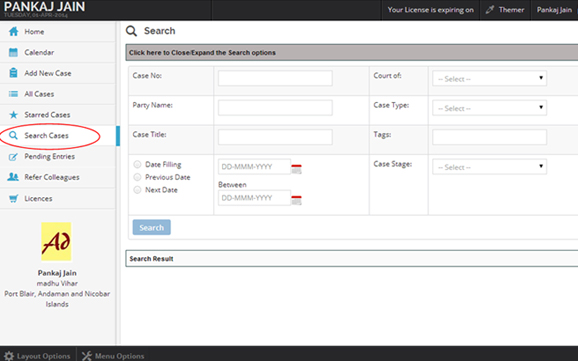Open the Court of dropdown
This screenshot has height=361, width=578.
[x=490, y=79]
